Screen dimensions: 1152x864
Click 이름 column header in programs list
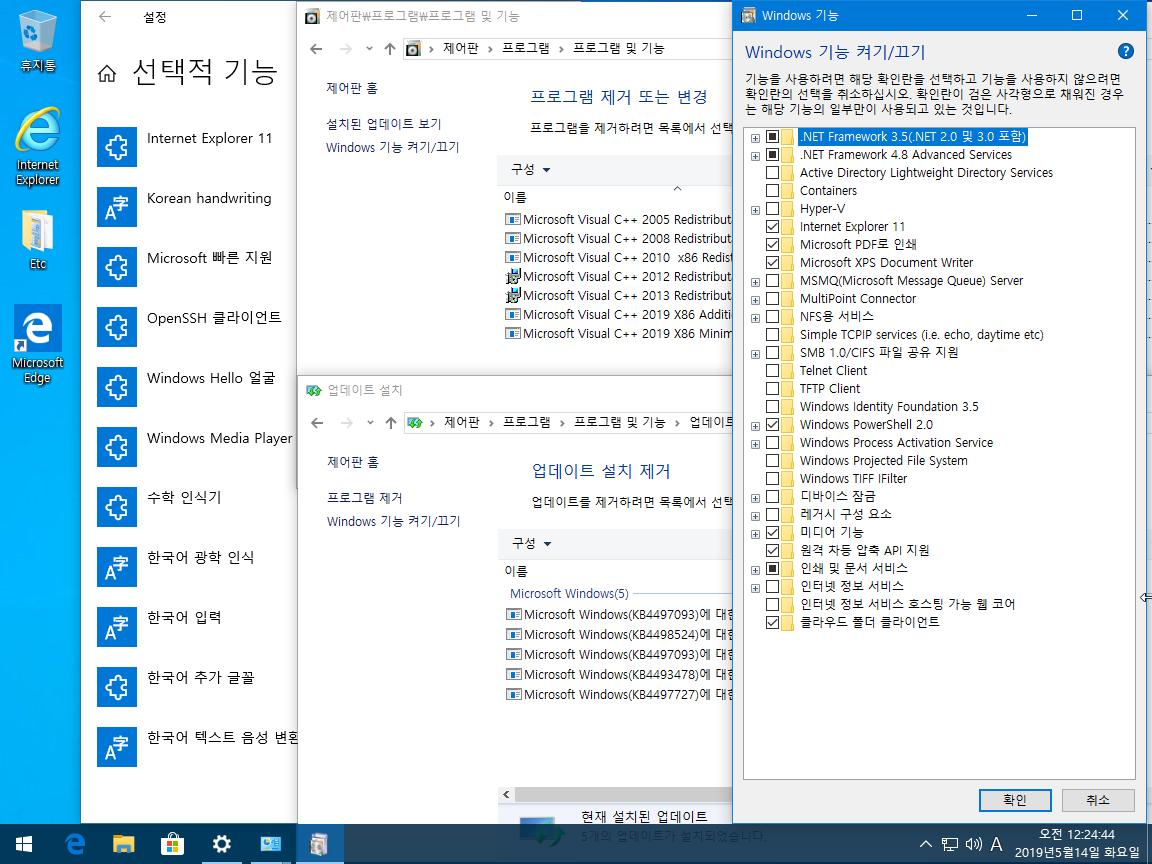click(x=515, y=197)
